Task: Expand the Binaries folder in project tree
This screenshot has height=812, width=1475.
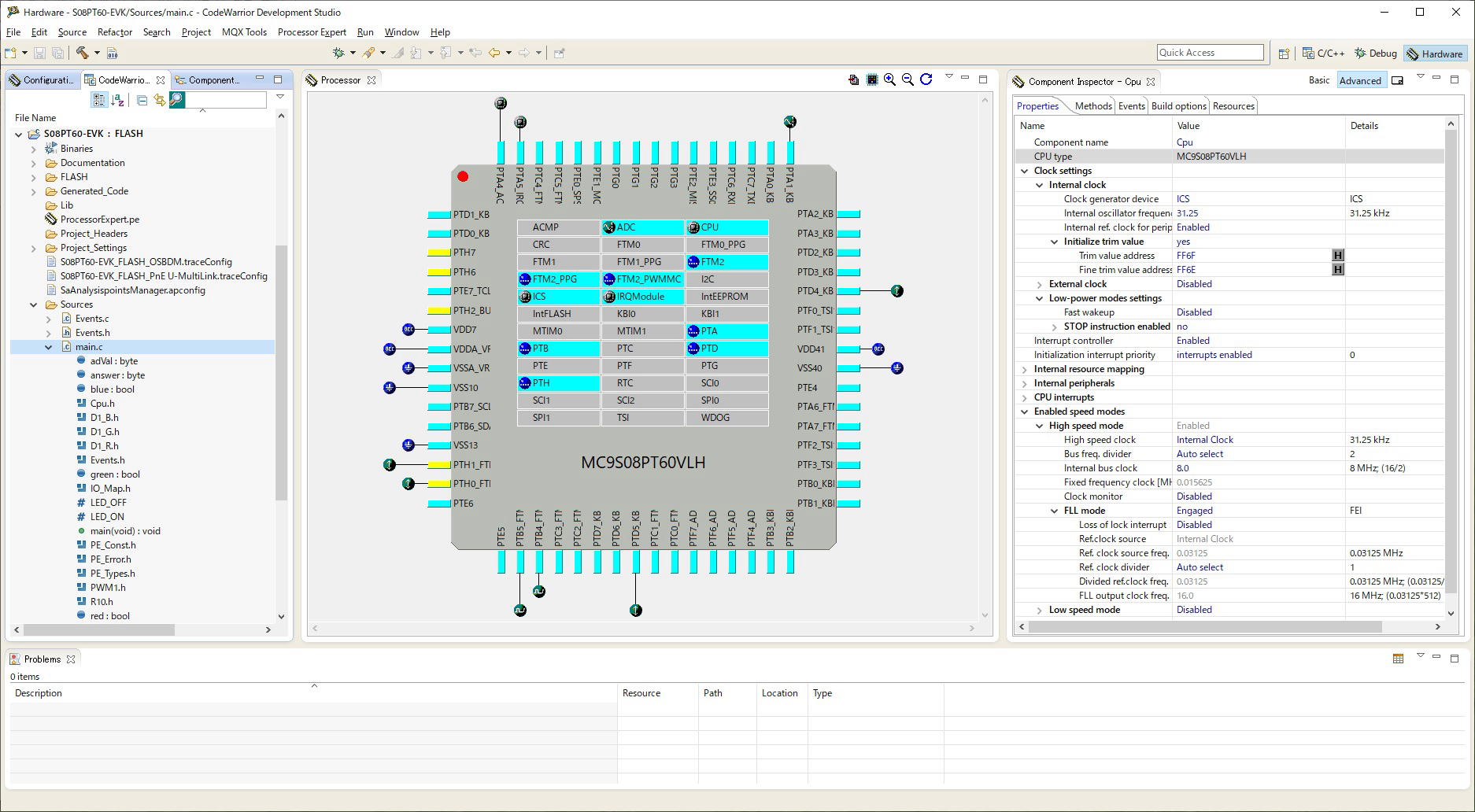Action: click(x=33, y=149)
